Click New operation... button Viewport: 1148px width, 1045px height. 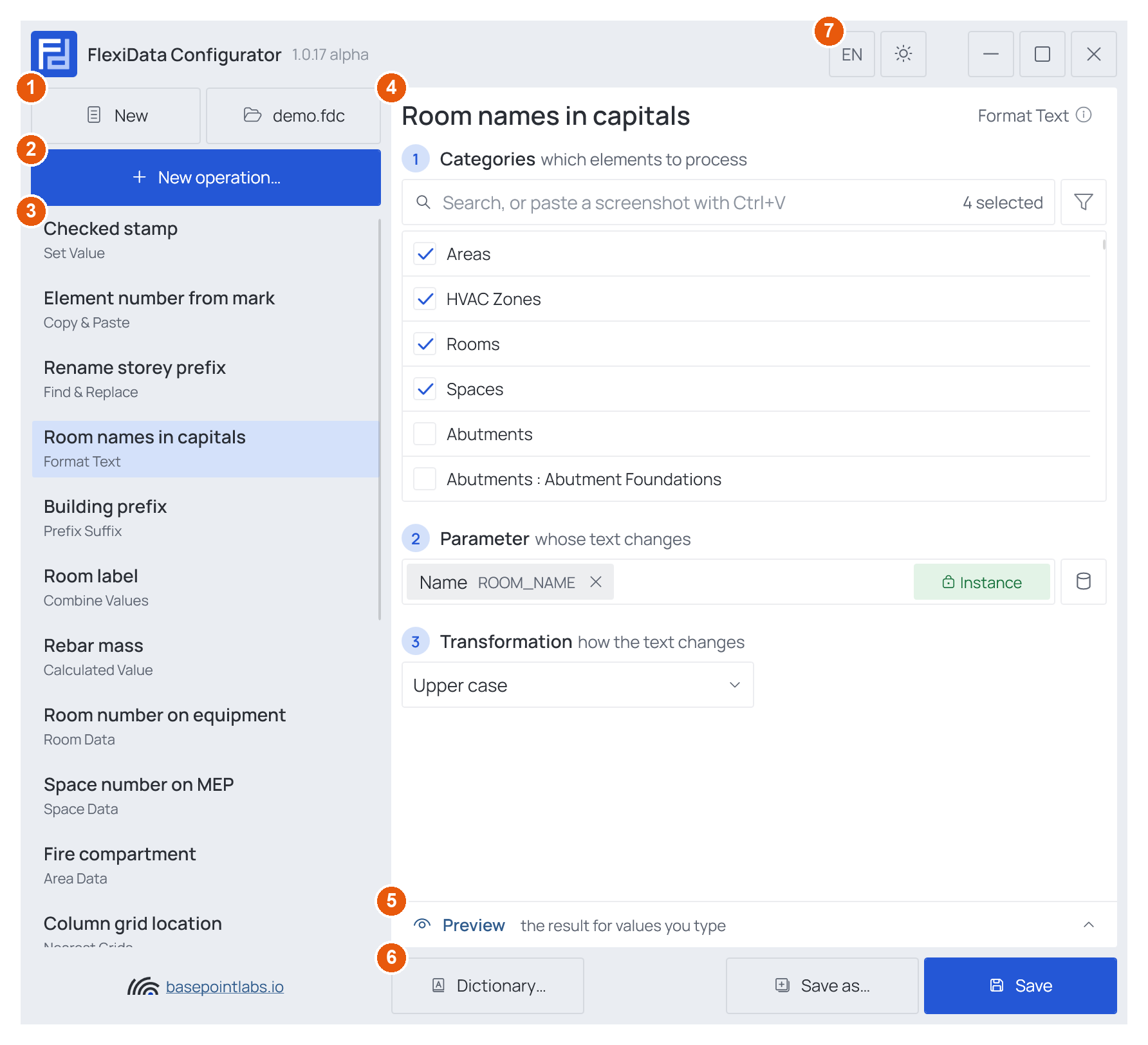pyautogui.click(x=206, y=178)
